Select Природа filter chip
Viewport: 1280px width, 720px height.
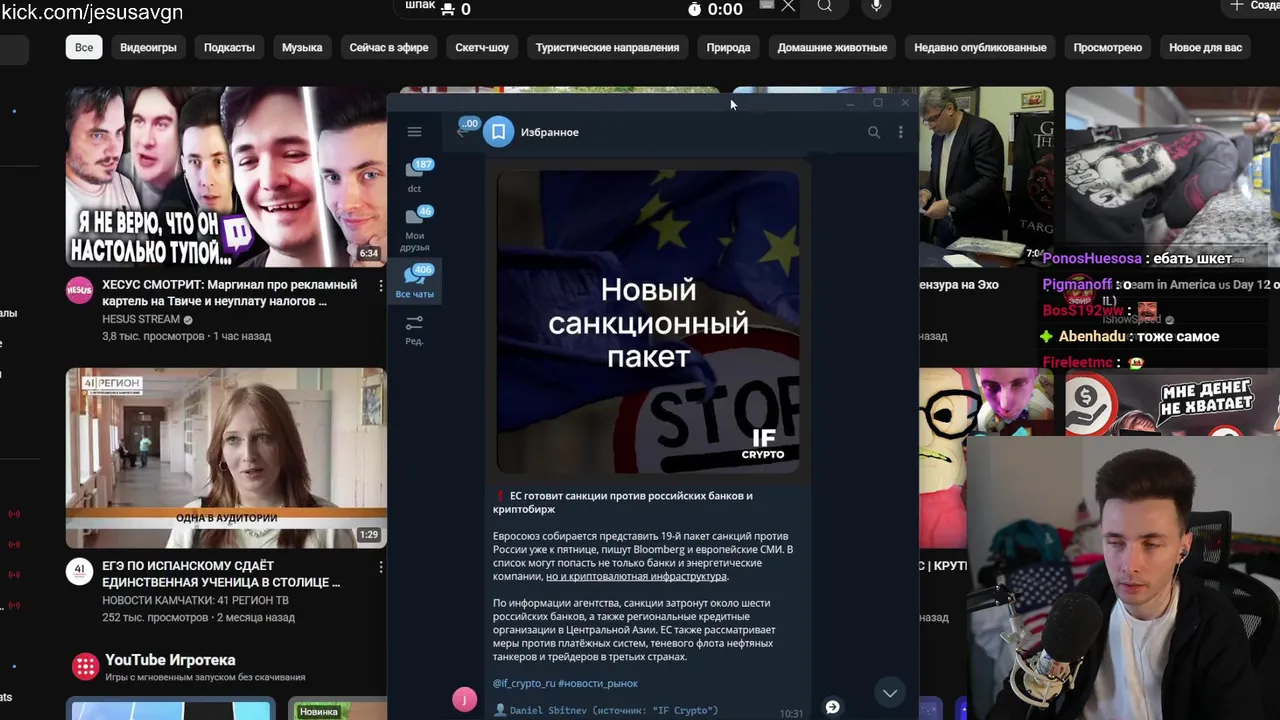(x=728, y=47)
